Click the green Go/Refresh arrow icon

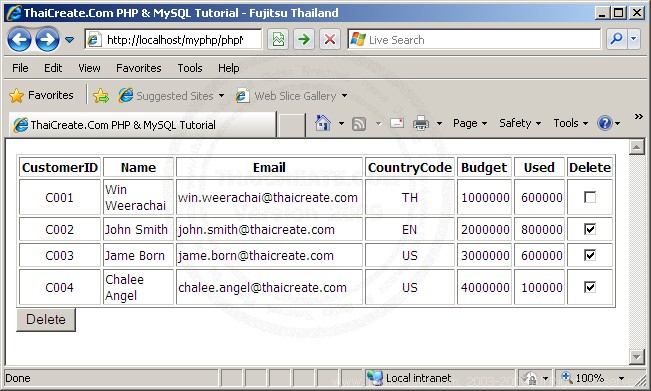coord(304,40)
